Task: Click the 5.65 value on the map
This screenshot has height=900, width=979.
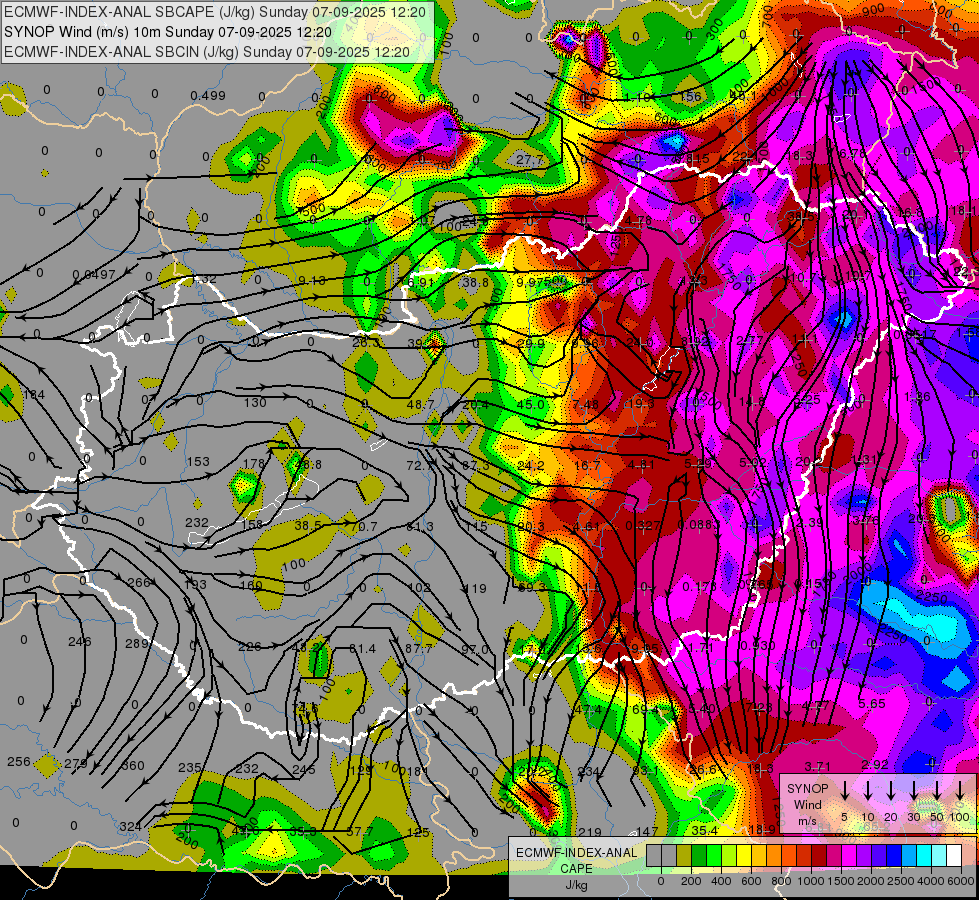Action: (x=872, y=704)
